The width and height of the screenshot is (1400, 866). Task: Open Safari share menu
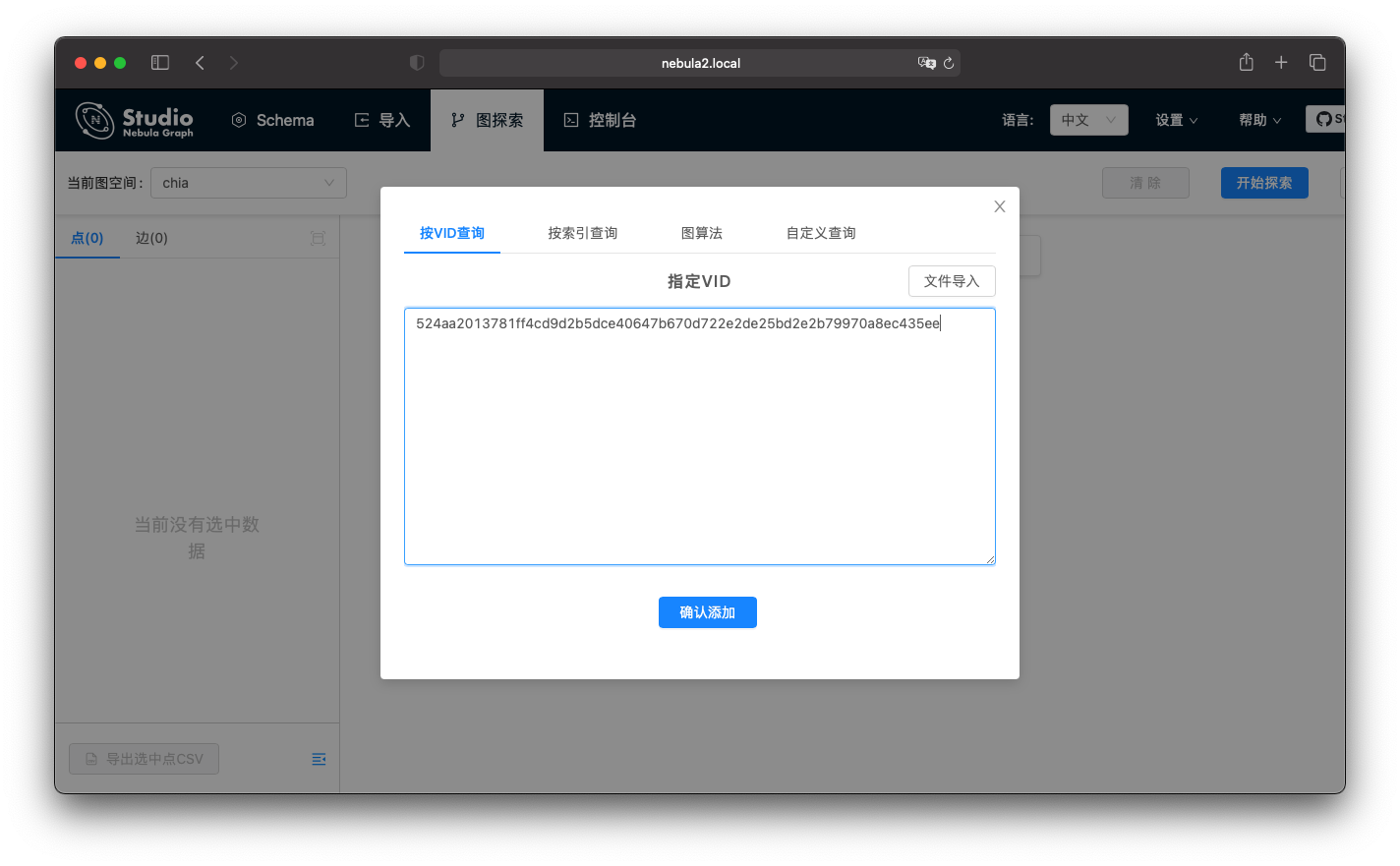(1247, 62)
